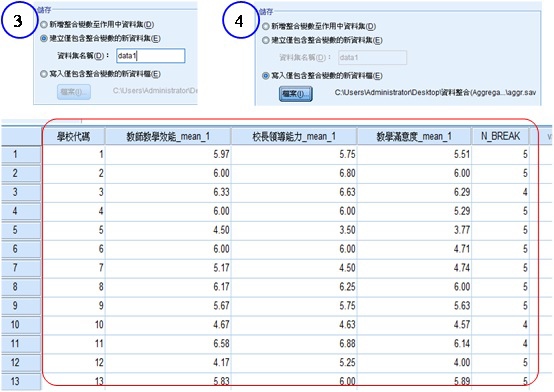This screenshot has width=554, height=392.
Task: Select the unchecked 建立僅包含整合變數的新資料集 radio button
Action: [x=266, y=40]
